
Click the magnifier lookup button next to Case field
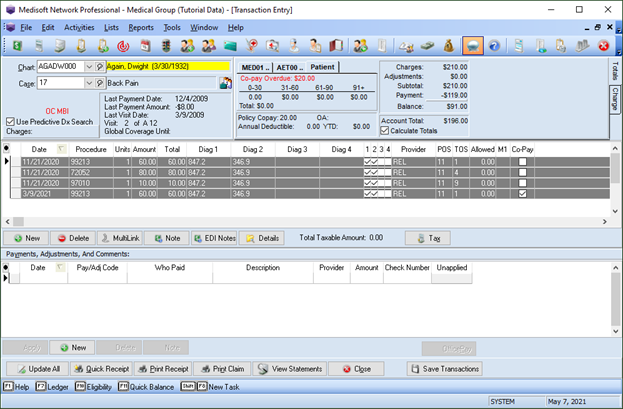pyautogui.click(x=100, y=83)
